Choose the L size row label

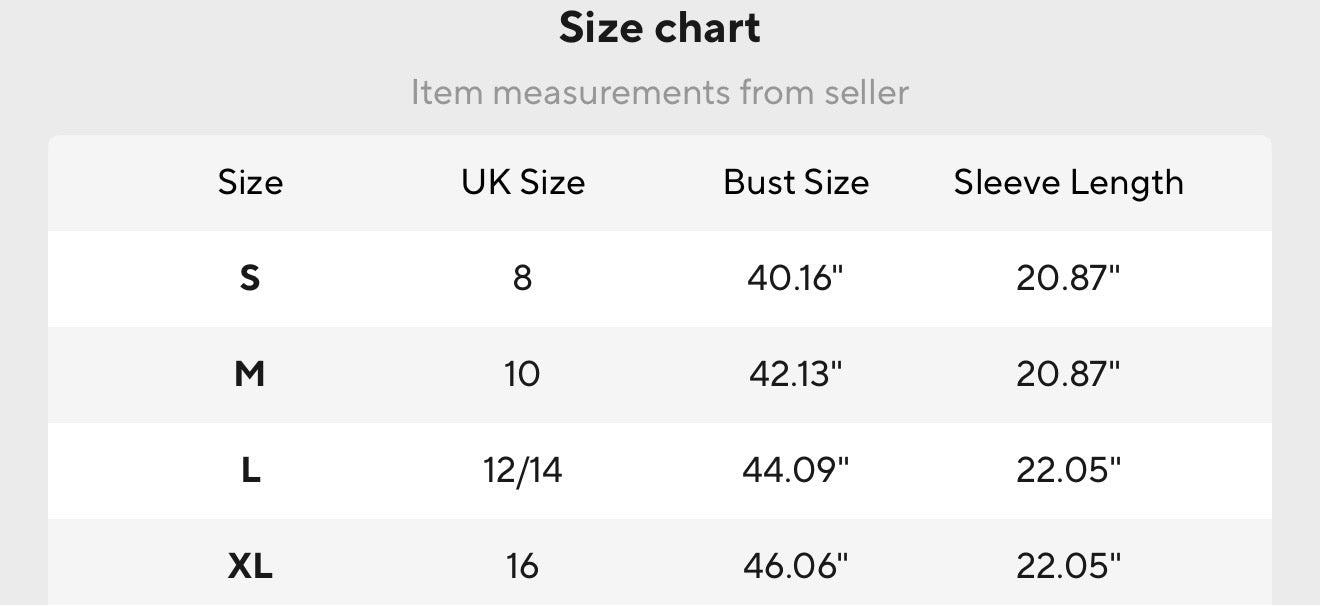250,470
